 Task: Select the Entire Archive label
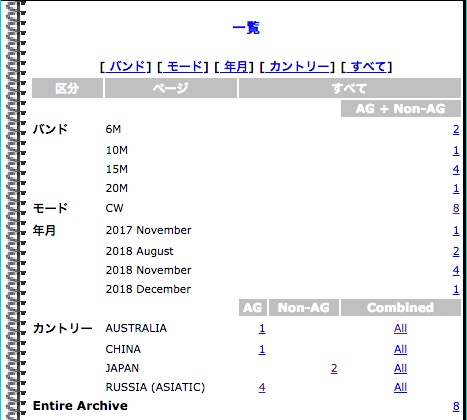pos(80,406)
